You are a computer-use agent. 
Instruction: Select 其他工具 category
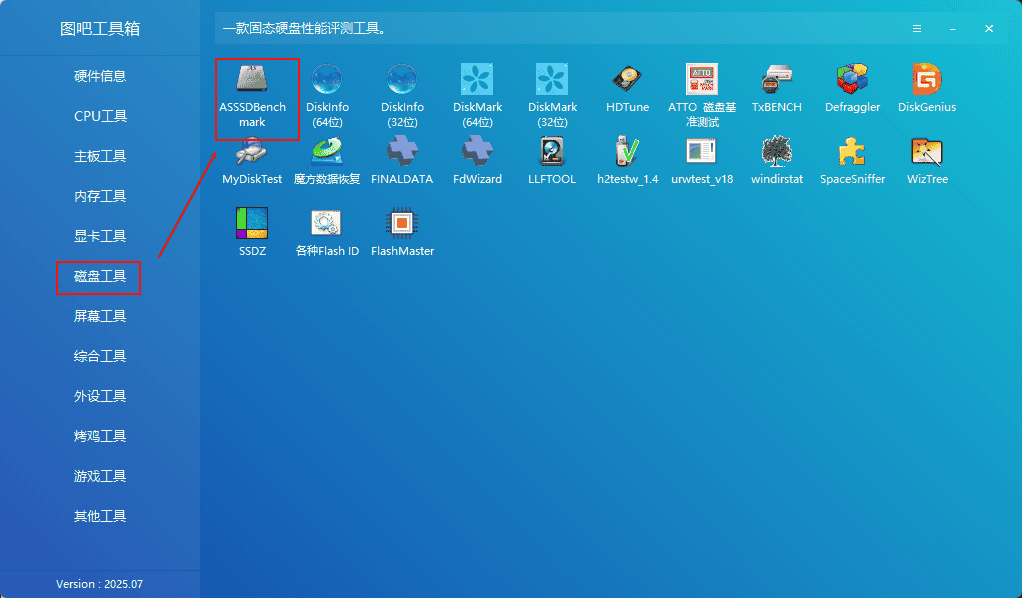coord(100,516)
